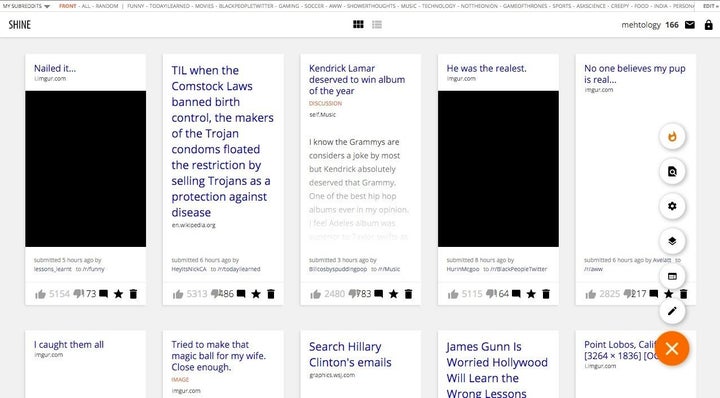Close the orange X floating menu
720x398 pixels.
(x=672, y=349)
